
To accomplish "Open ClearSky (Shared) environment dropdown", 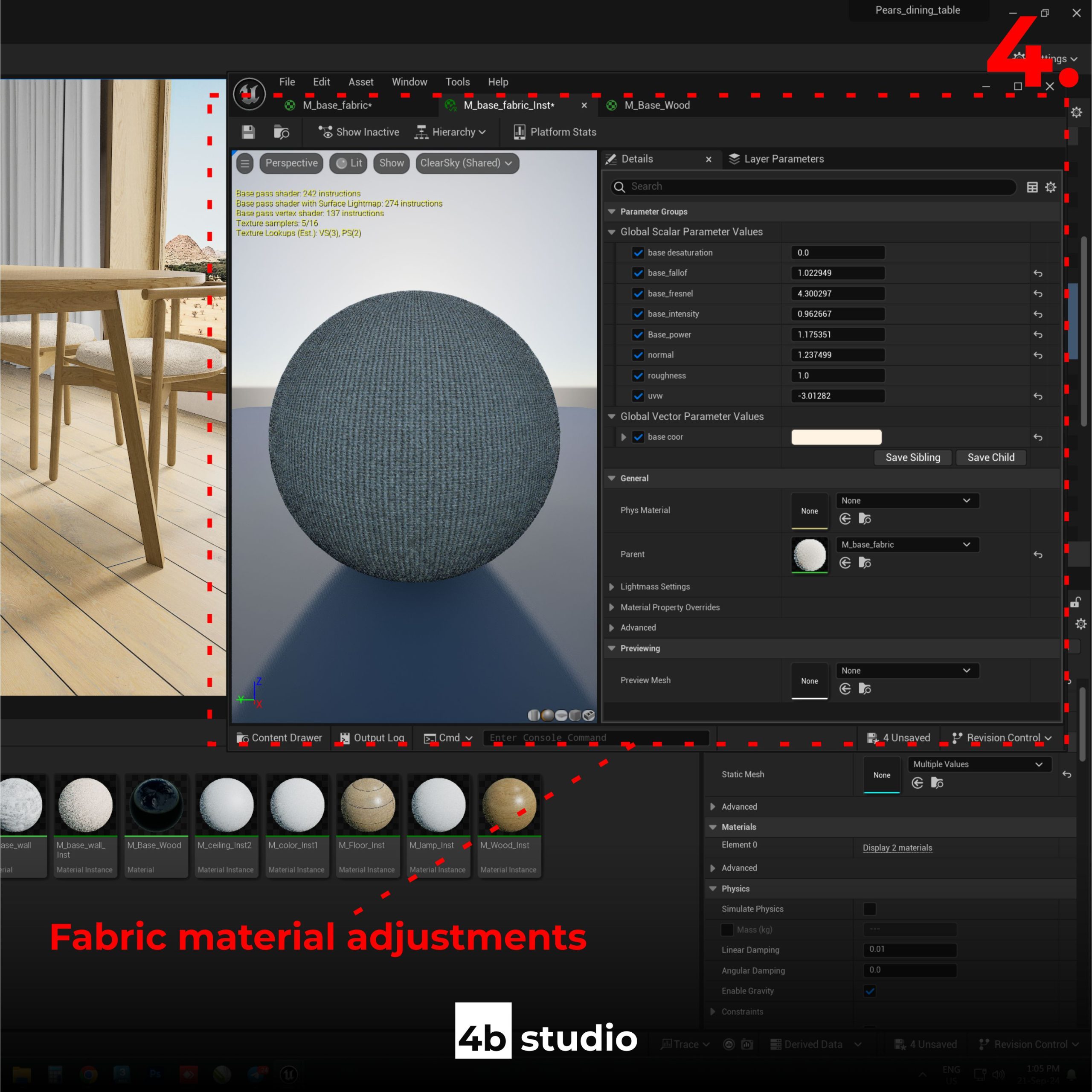I will pyautogui.click(x=467, y=163).
